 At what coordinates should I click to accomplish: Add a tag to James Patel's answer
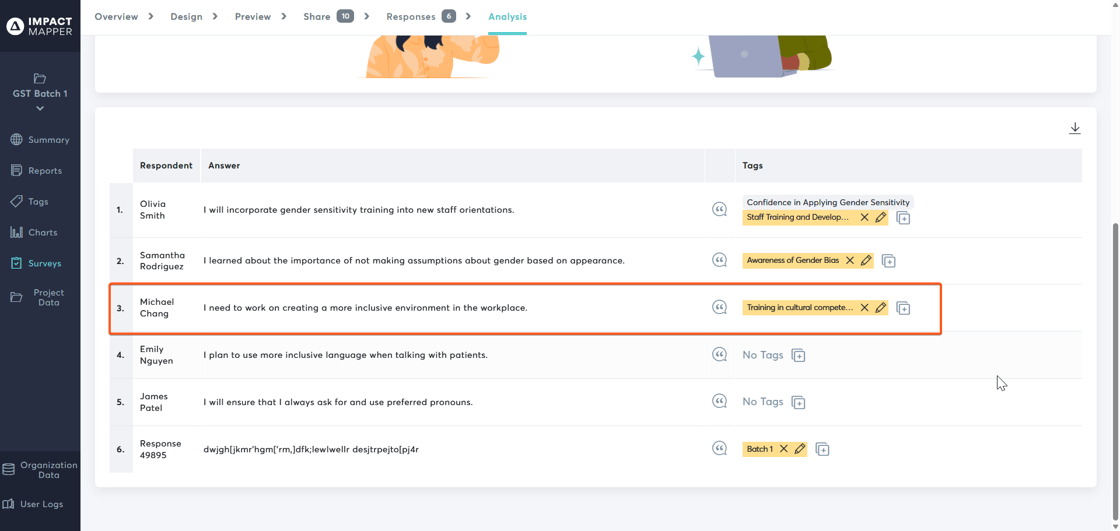click(x=798, y=402)
